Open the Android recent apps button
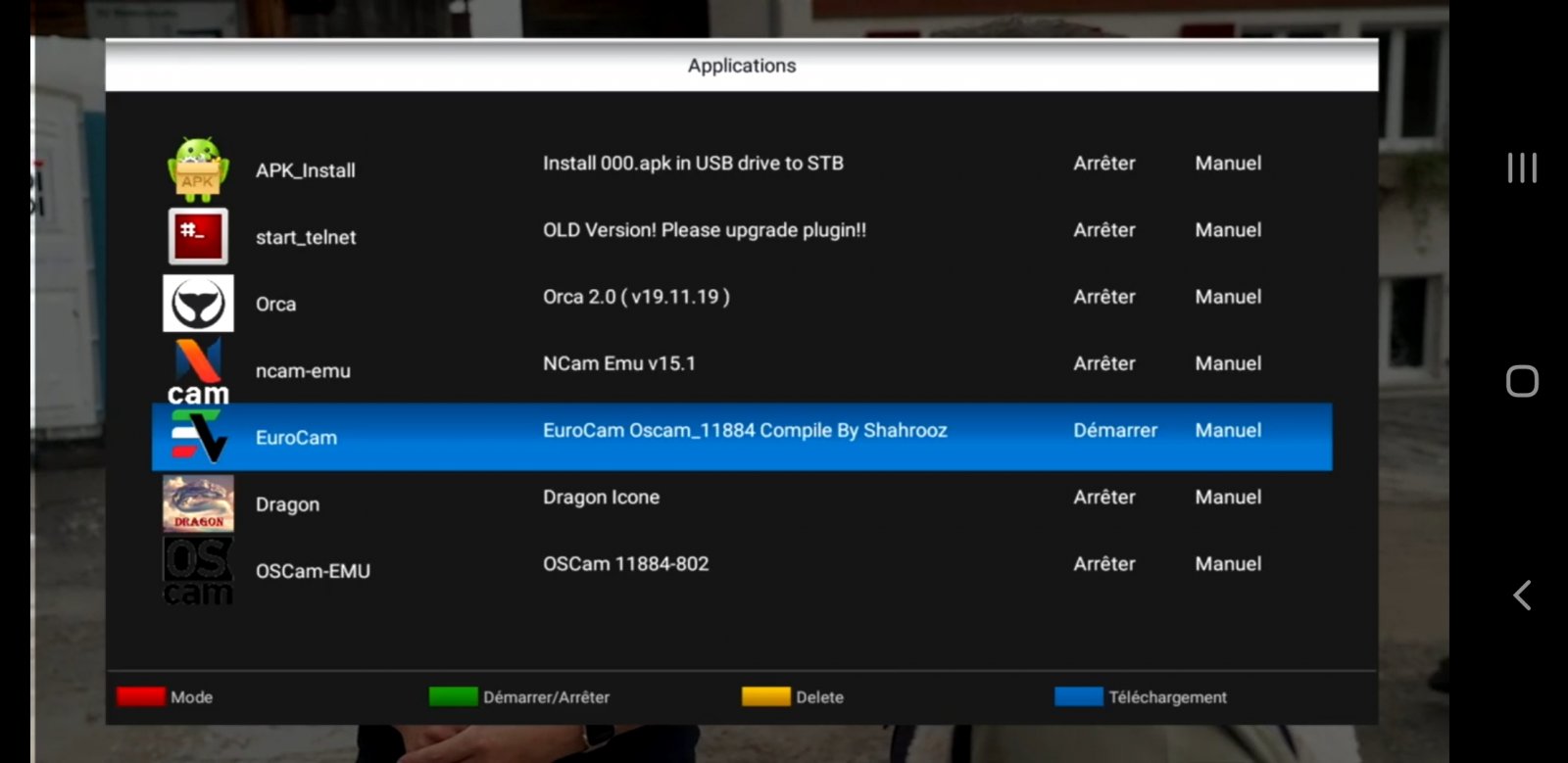The image size is (1568, 763). 1522,167
